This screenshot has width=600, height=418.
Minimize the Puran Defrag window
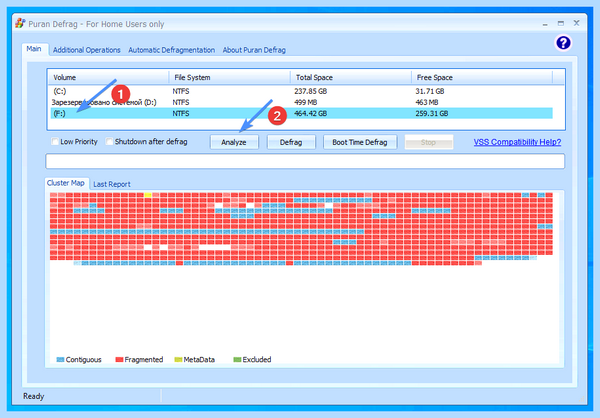click(x=545, y=24)
